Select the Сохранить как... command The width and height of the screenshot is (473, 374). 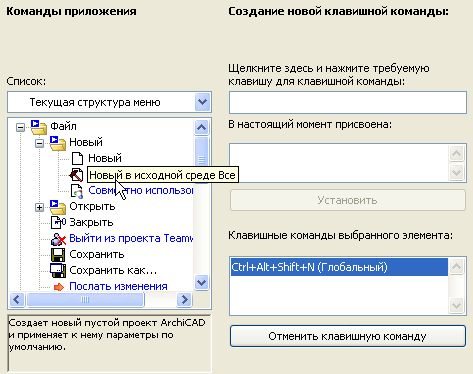(113, 270)
